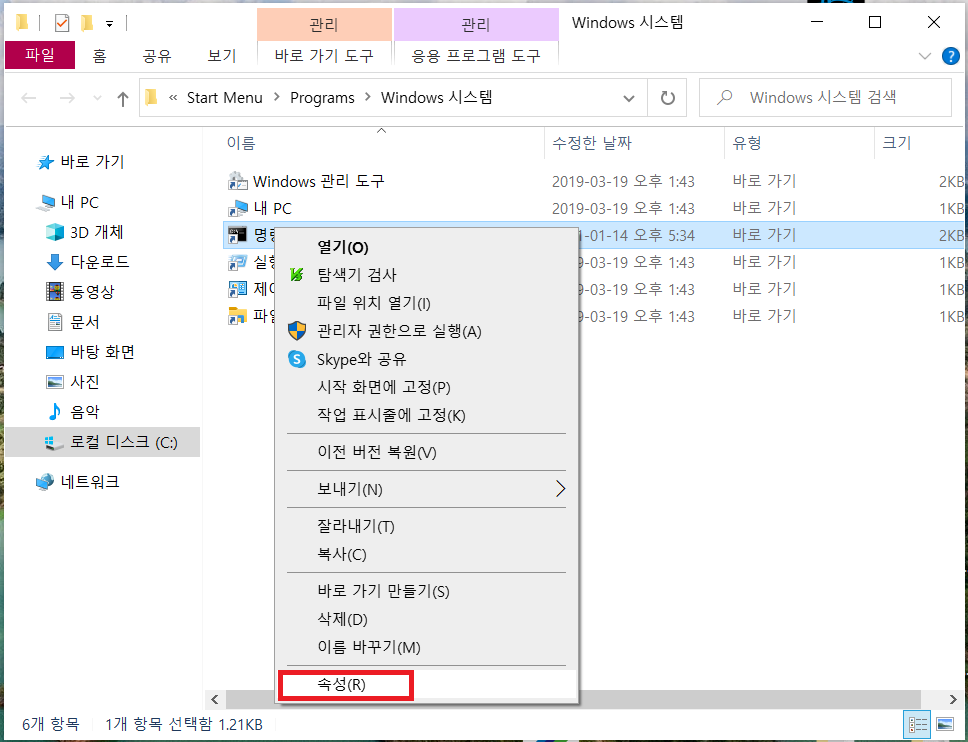Image resolution: width=968 pixels, height=742 pixels.
Task: Open the 공유 ribbon tab
Action: [157, 56]
